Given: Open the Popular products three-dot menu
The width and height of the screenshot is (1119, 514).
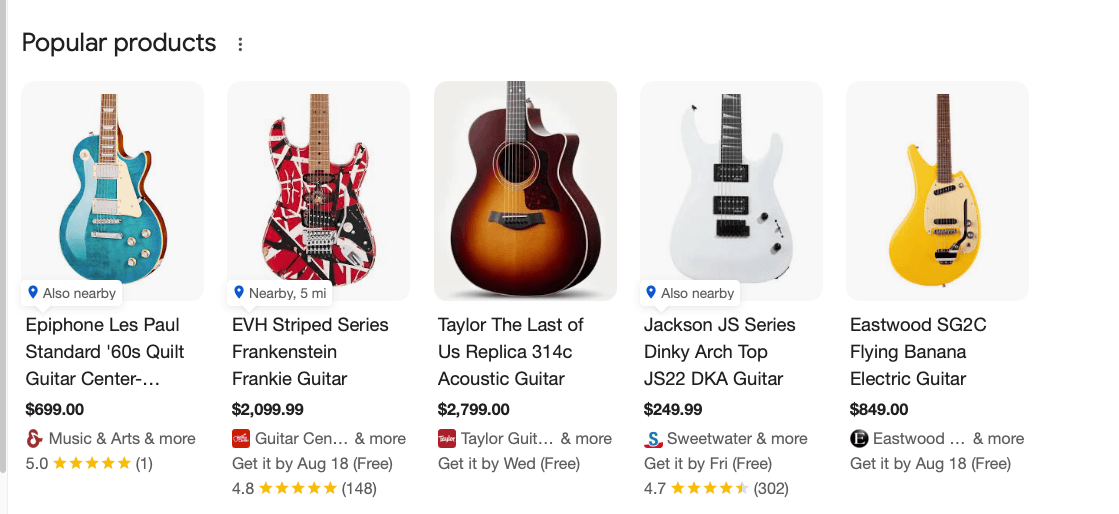Looking at the screenshot, I should coord(239,44).
